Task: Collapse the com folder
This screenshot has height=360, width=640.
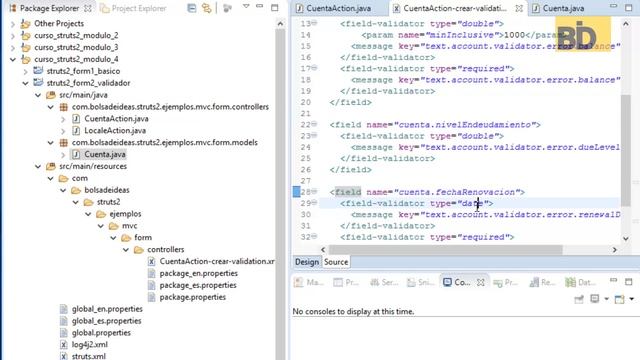Action: [51, 178]
